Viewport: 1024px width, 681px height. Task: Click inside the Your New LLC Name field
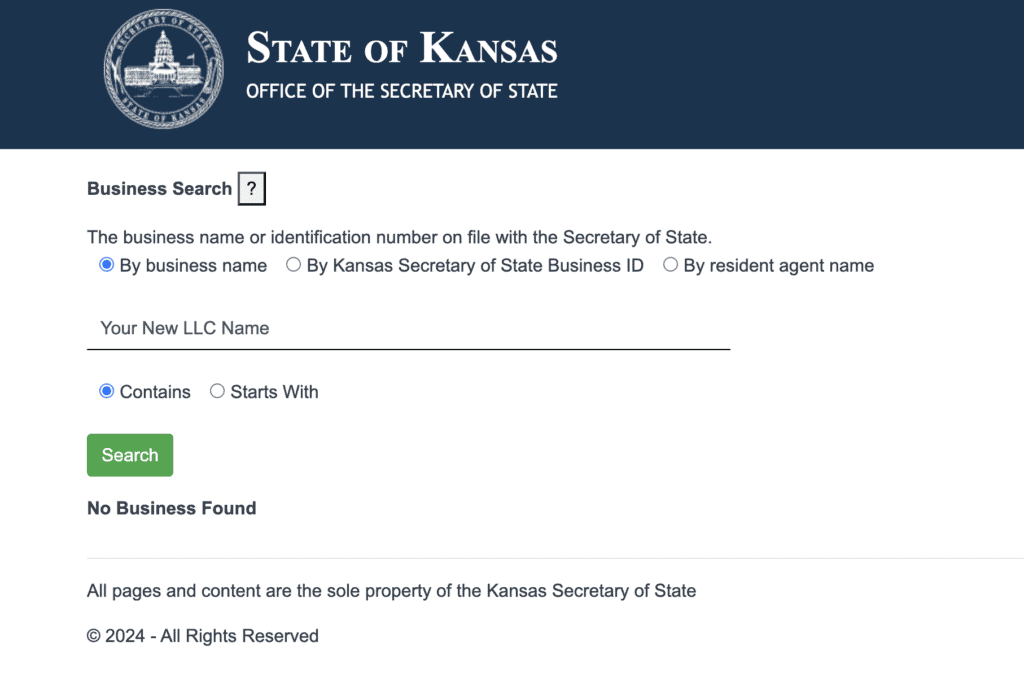pos(400,328)
